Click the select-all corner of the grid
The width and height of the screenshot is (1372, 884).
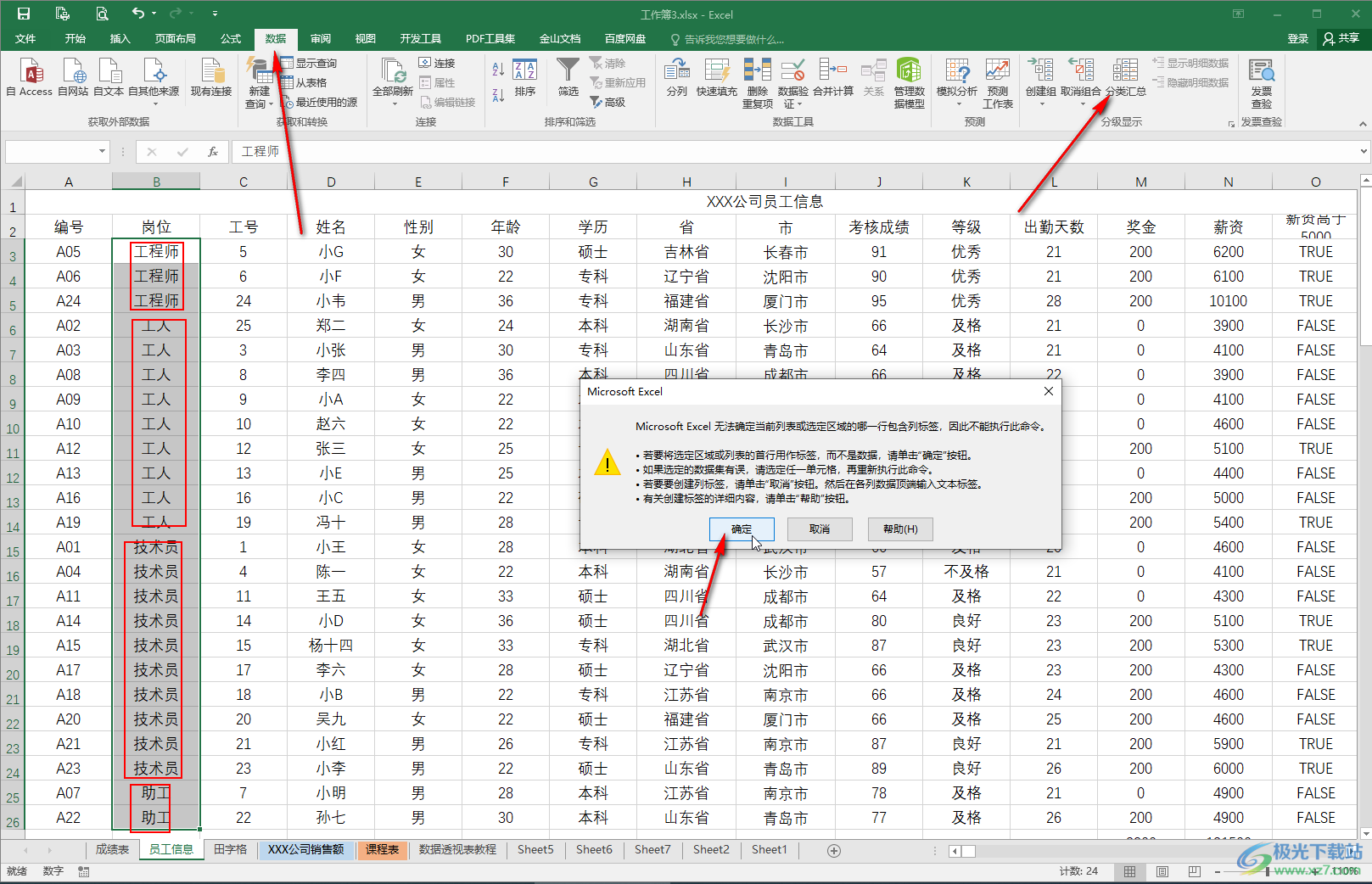14,182
